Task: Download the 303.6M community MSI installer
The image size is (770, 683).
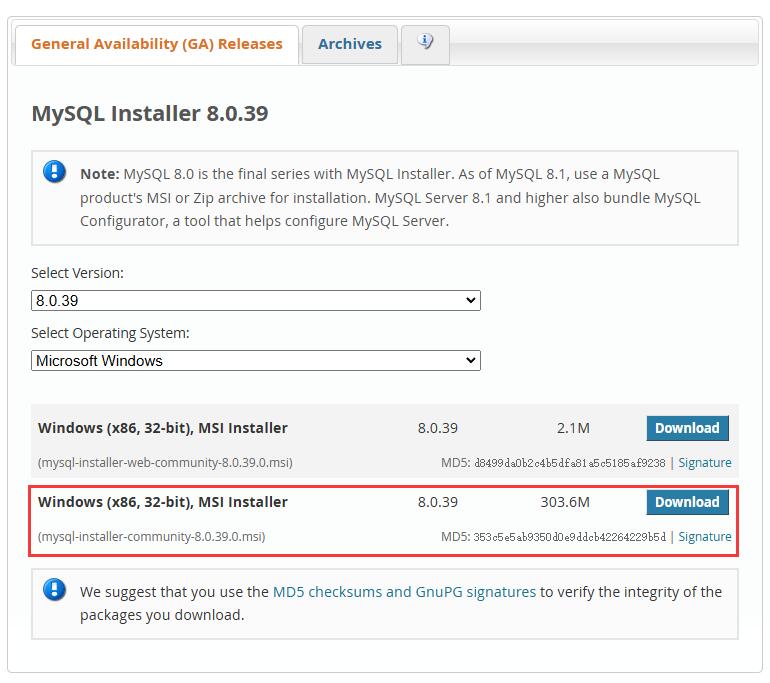Action: click(688, 502)
